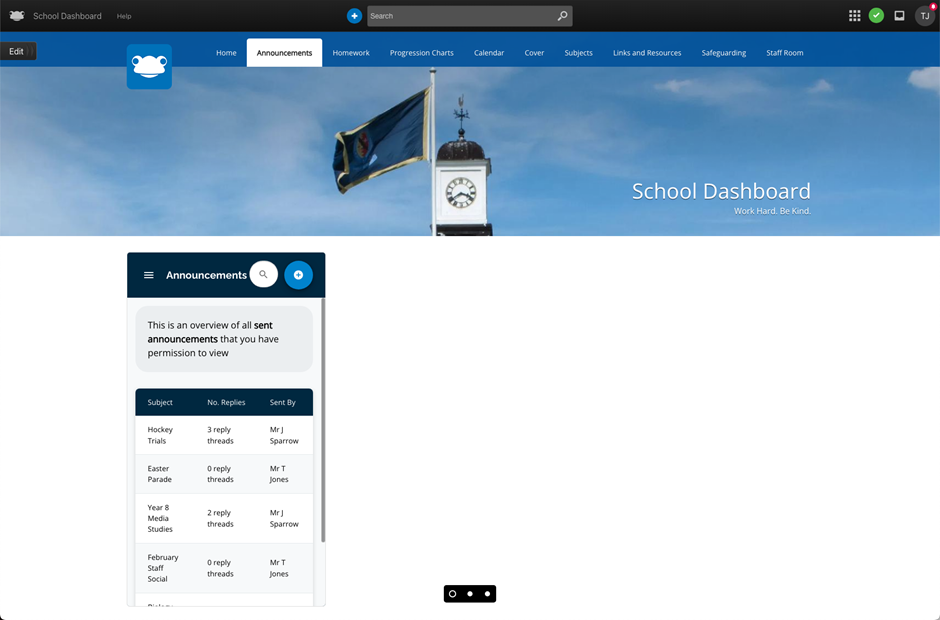This screenshot has width=940, height=620.
Task: Go to the Subjects tab
Action: click(x=579, y=53)
